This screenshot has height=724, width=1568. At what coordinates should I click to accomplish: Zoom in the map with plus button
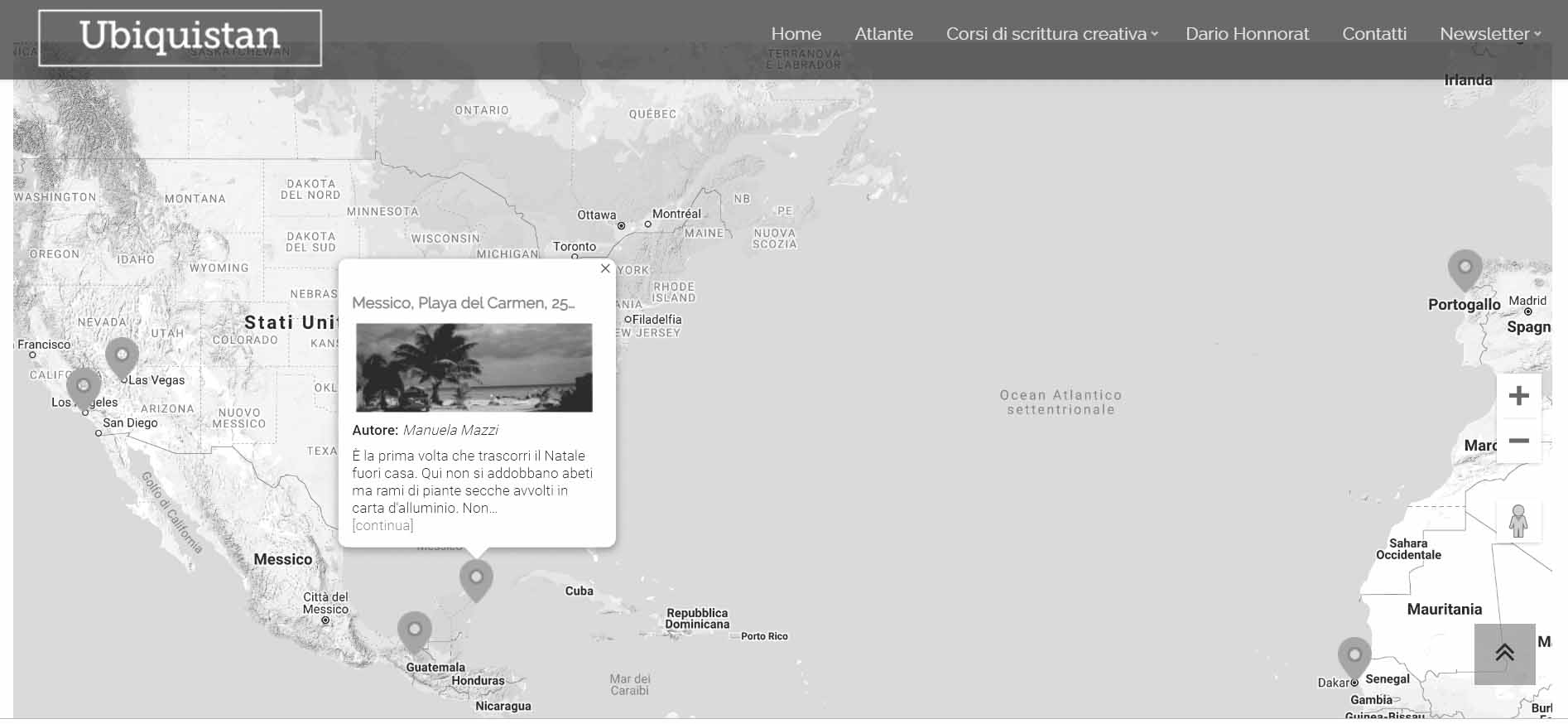(x=1518, y=396)
